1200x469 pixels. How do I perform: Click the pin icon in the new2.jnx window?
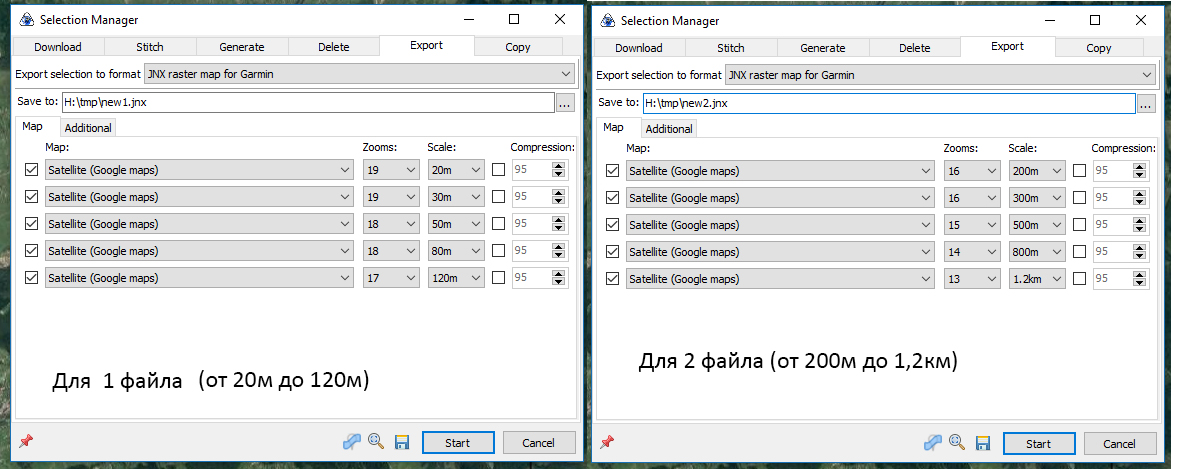(607, 442)
